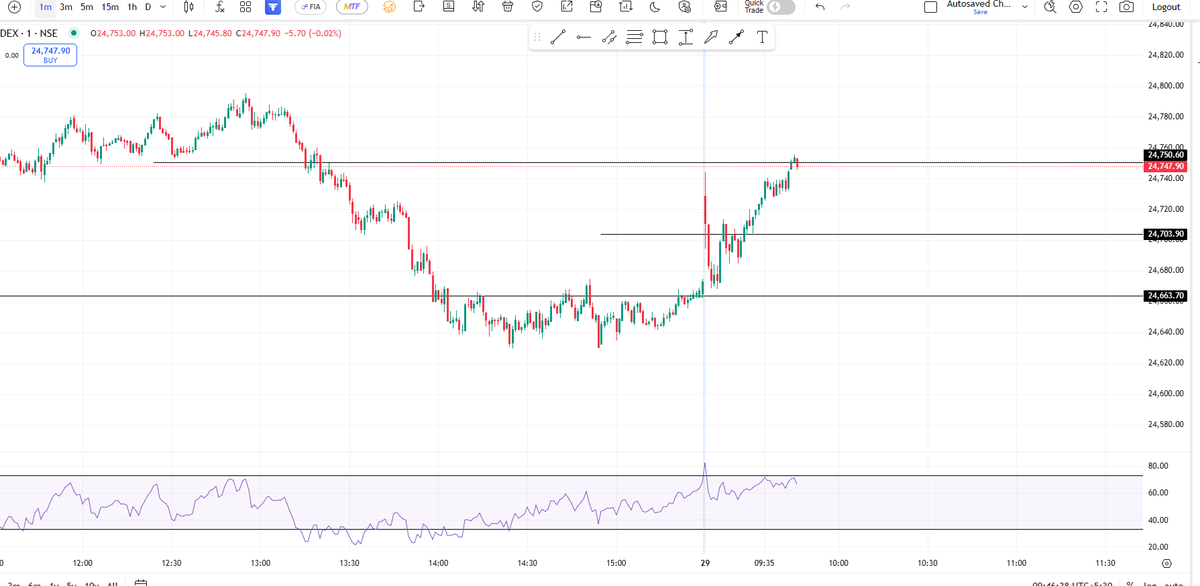The height and width of the screenshot is (586, 1200).
Task: Click the BUY 24,747.90 button
Action: [x=51, y=55]
